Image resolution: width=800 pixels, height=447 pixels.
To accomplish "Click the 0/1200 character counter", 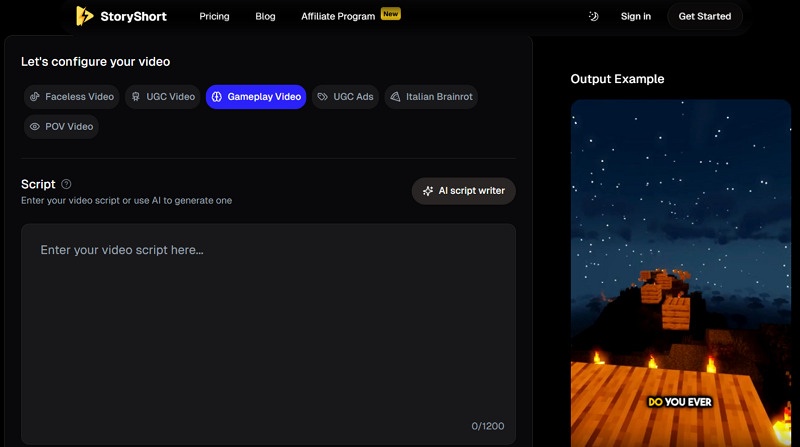I will [488, 426].
